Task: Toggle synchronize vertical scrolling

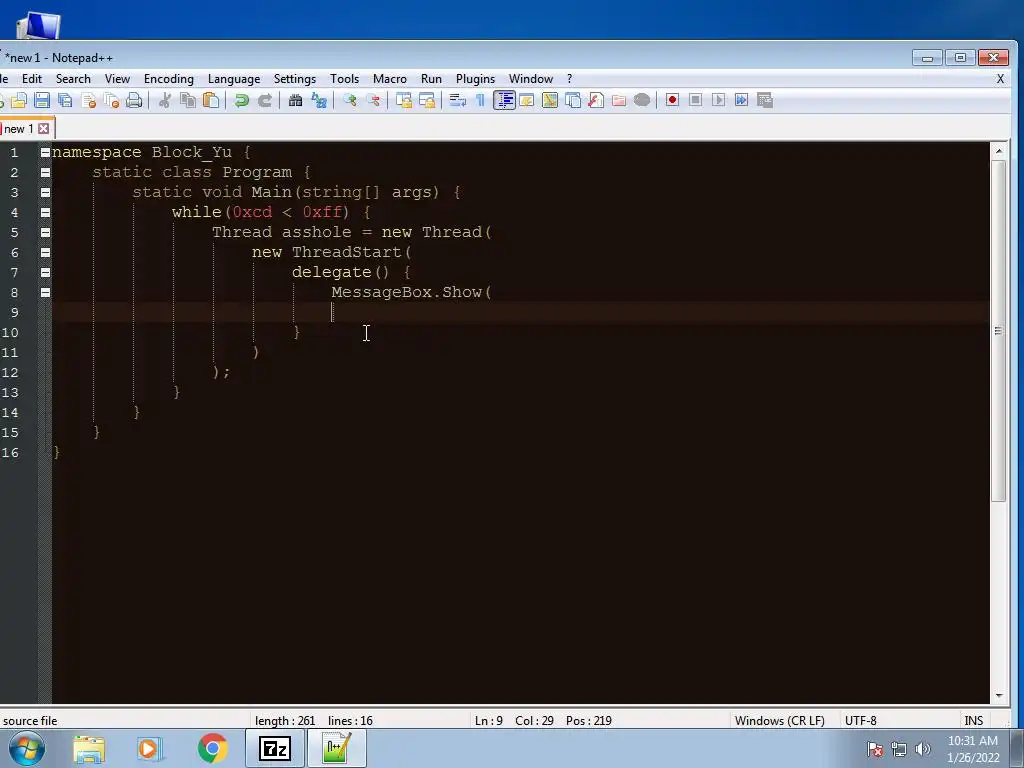Action: pos(404,100)
